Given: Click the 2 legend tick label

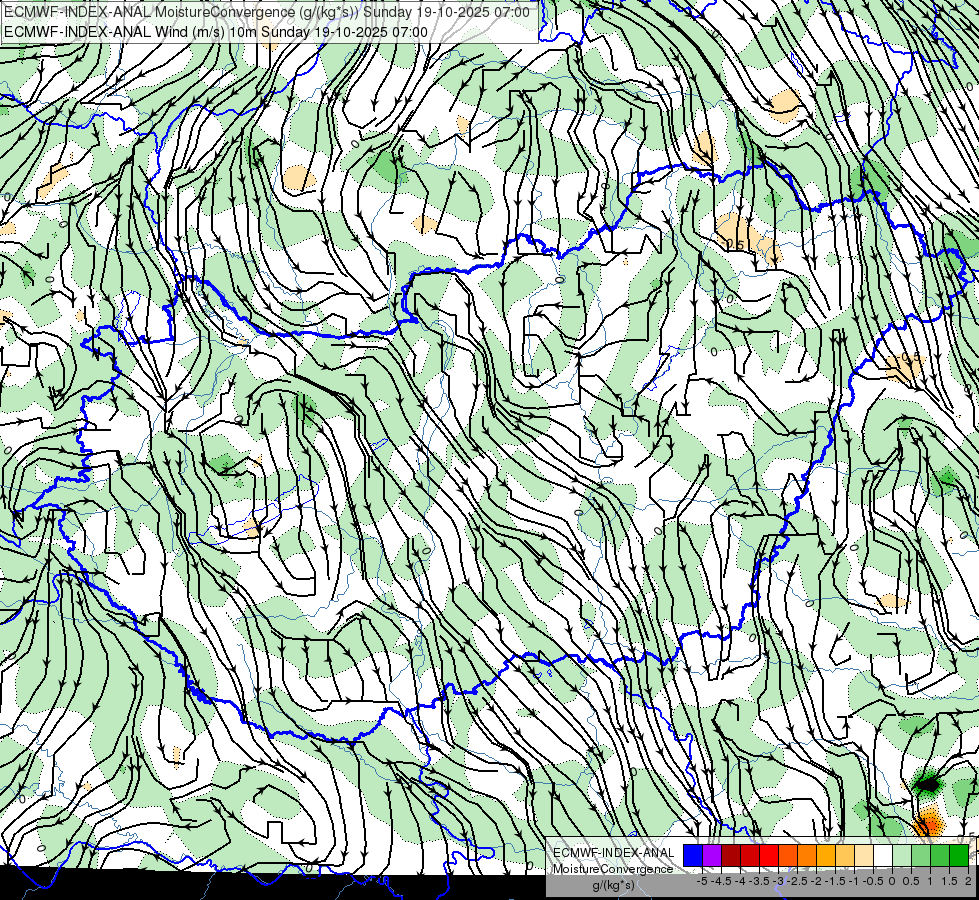Looking at the screenshot, I should coord(968,881).
